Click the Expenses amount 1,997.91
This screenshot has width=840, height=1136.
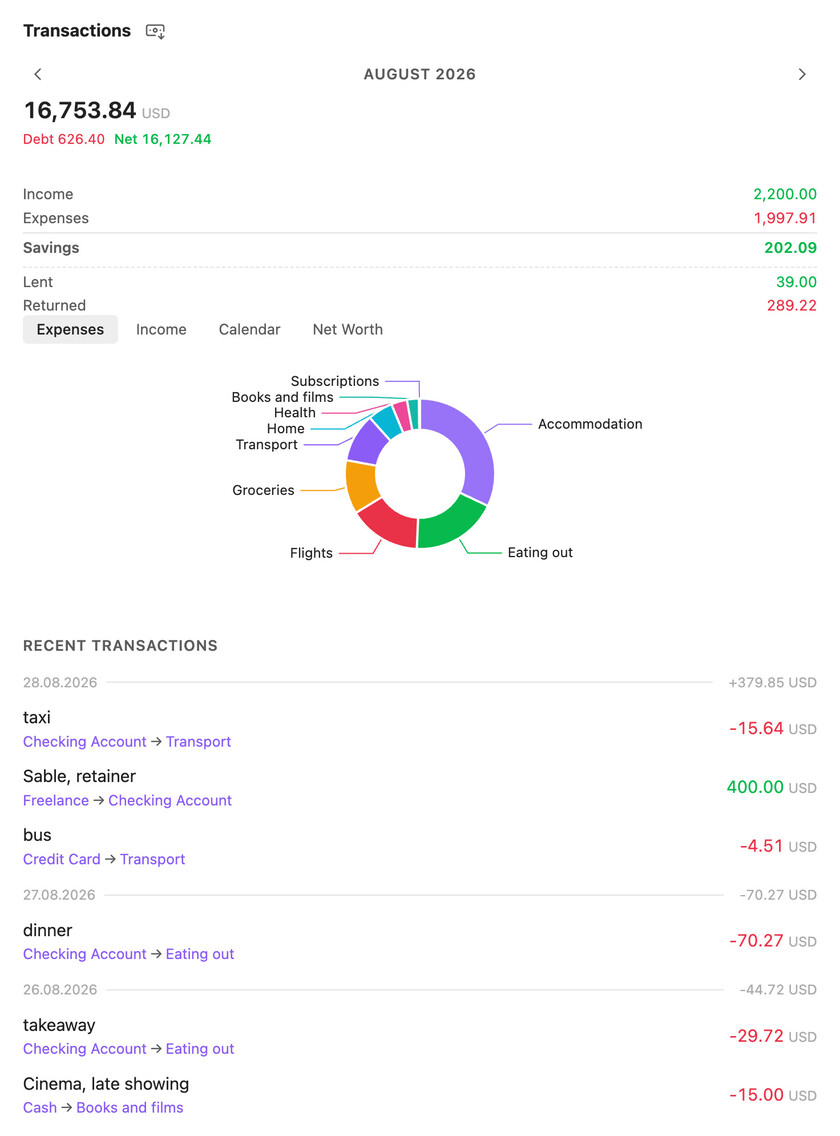(x=785, y=218)
